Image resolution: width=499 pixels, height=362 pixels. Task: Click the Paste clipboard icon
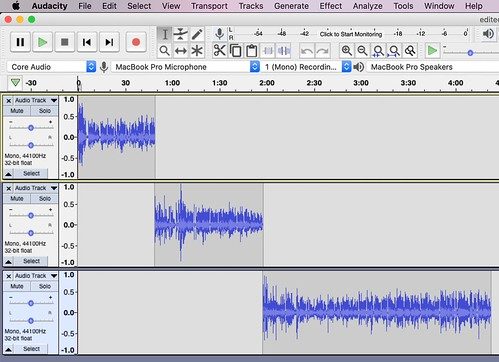[252, 51]
